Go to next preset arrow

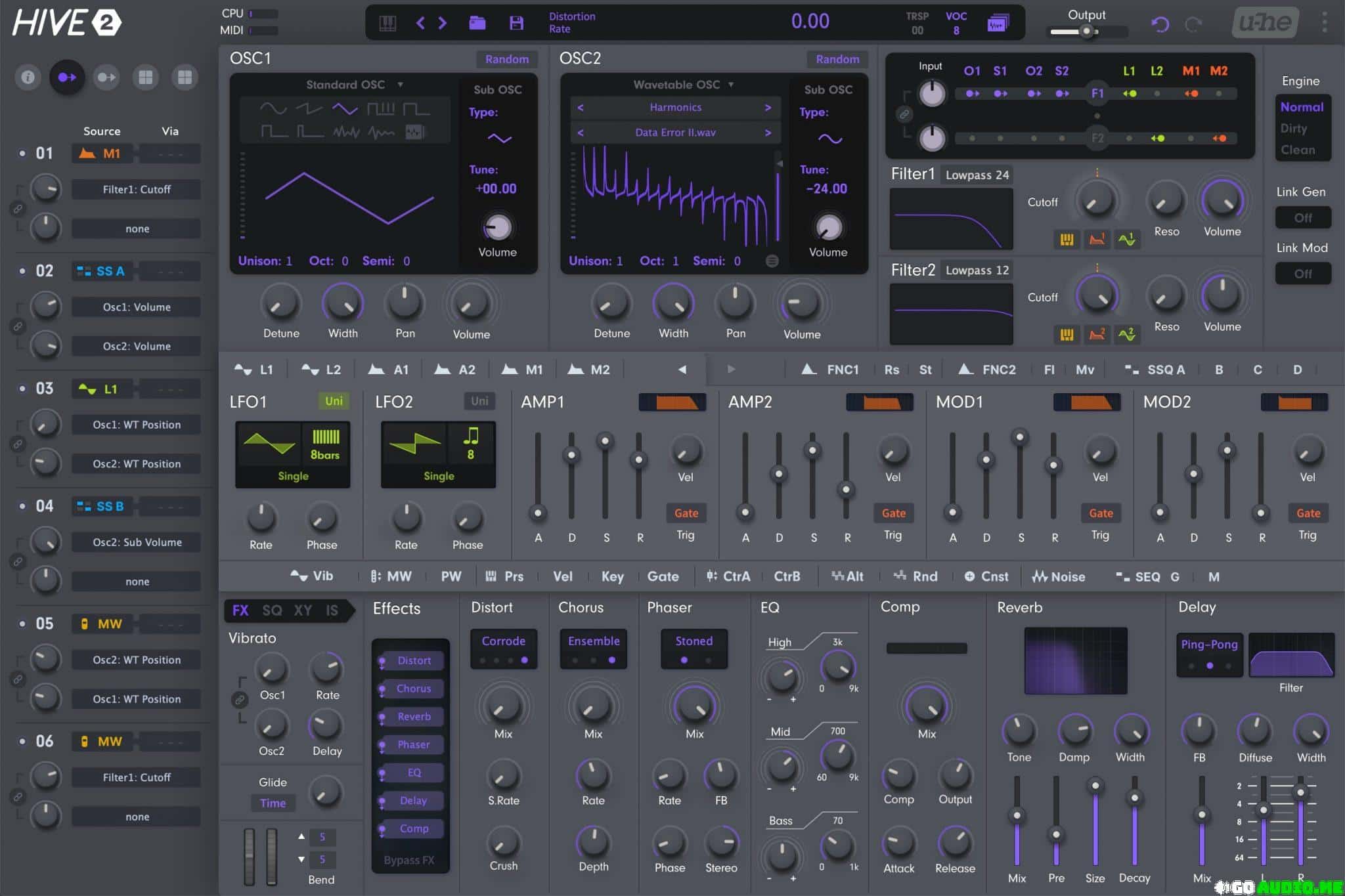[x=443, y=24]
